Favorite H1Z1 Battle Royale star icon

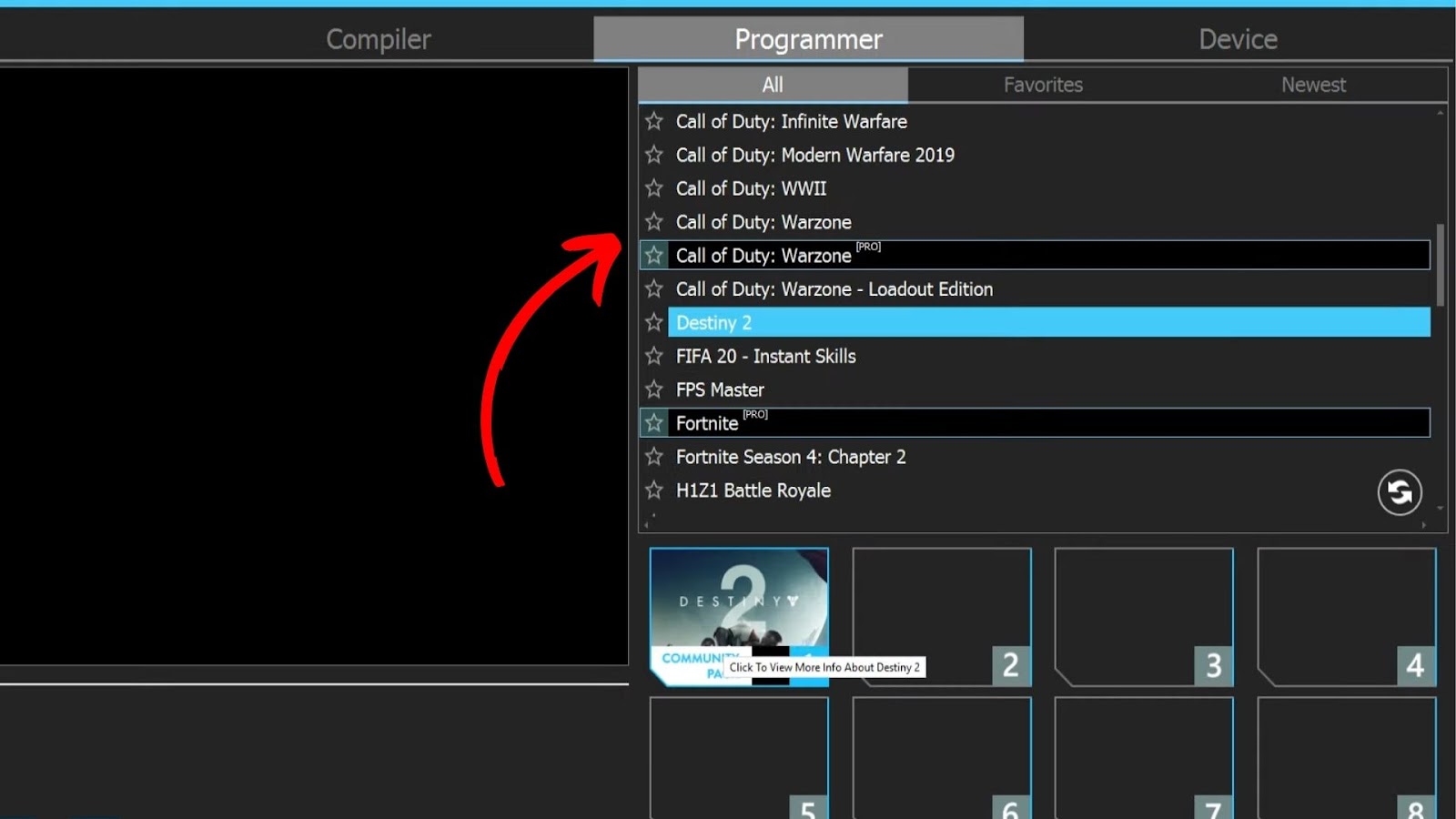(654, 490)
